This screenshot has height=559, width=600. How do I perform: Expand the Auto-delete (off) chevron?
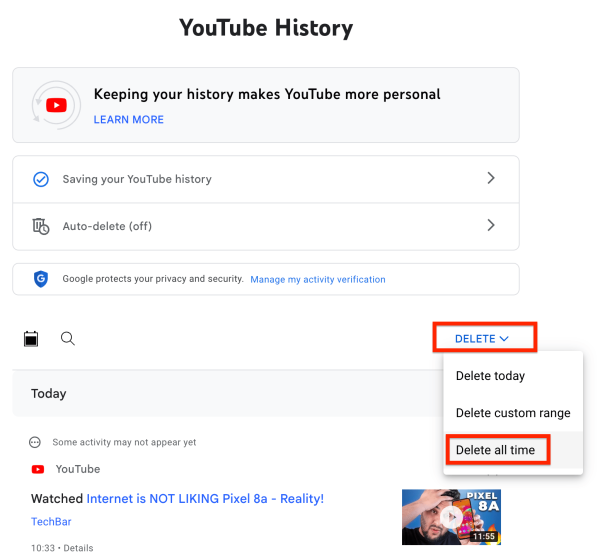click(x=491, y=225)
